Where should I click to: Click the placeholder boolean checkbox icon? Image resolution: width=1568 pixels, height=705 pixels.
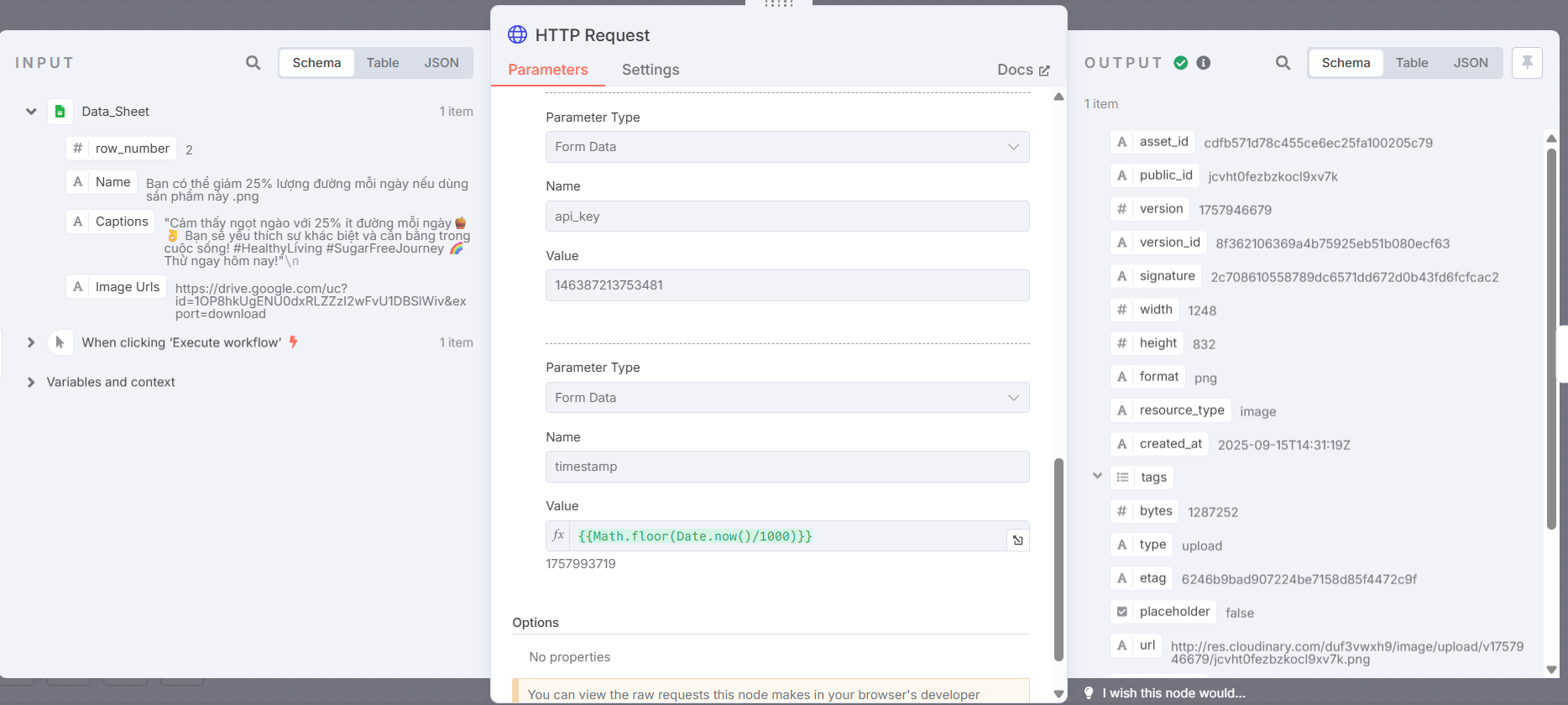click(1121, 612)
